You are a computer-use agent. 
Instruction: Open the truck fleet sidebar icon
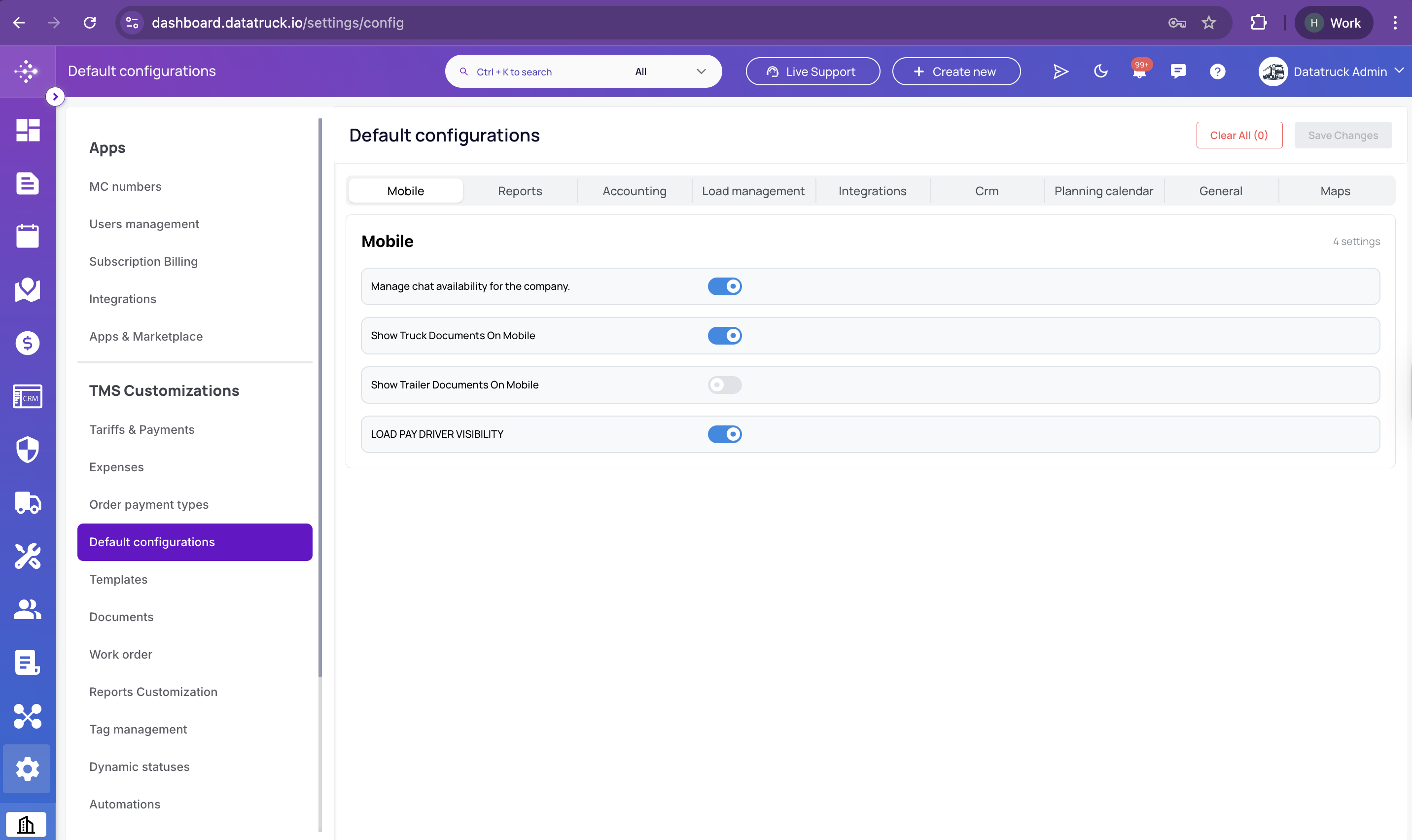[28, 503]
